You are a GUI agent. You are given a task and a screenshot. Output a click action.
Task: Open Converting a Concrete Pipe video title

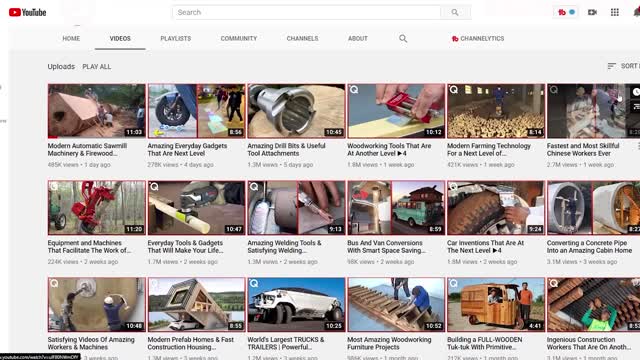pos(589,247)
